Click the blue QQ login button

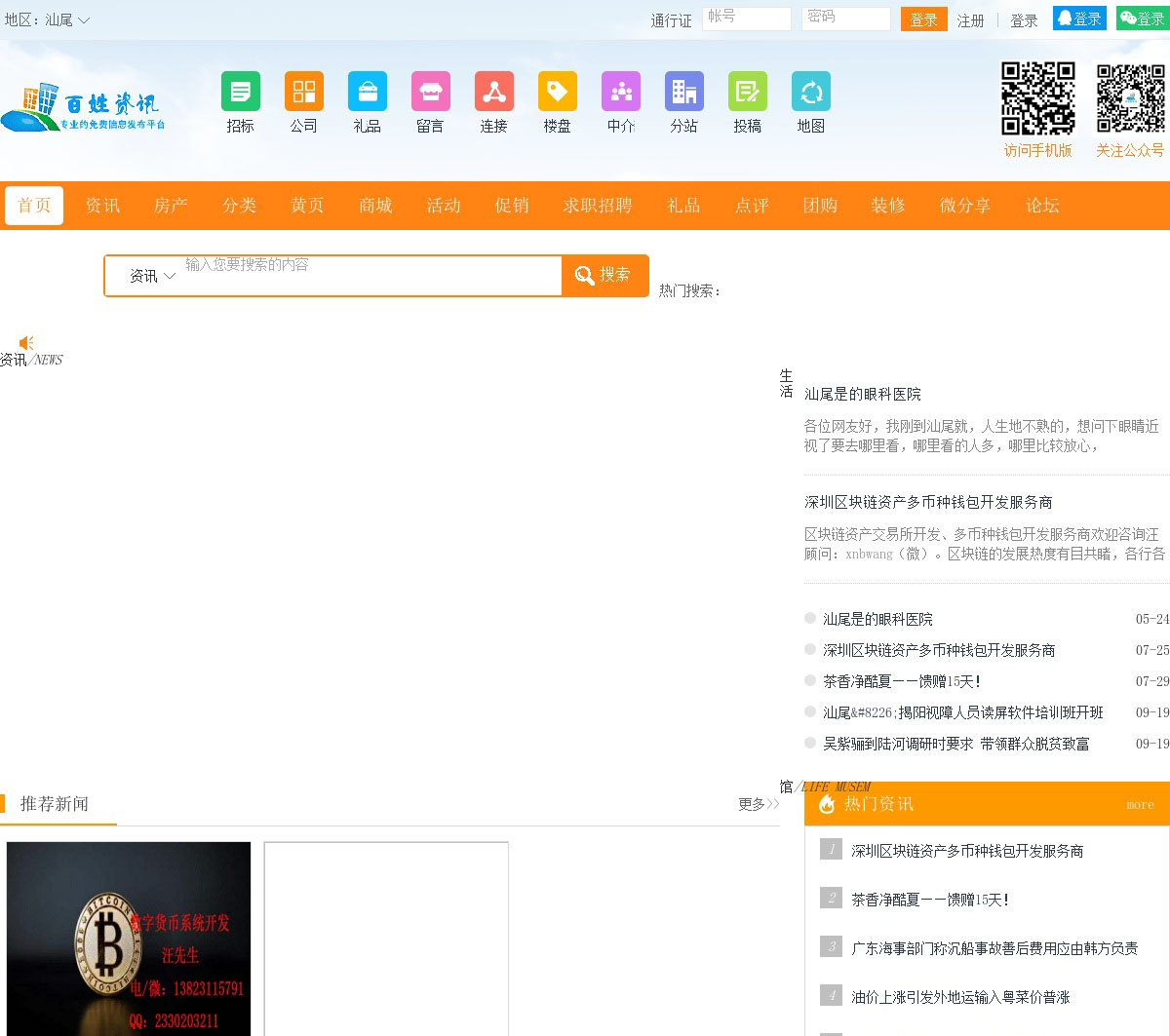1079,19
